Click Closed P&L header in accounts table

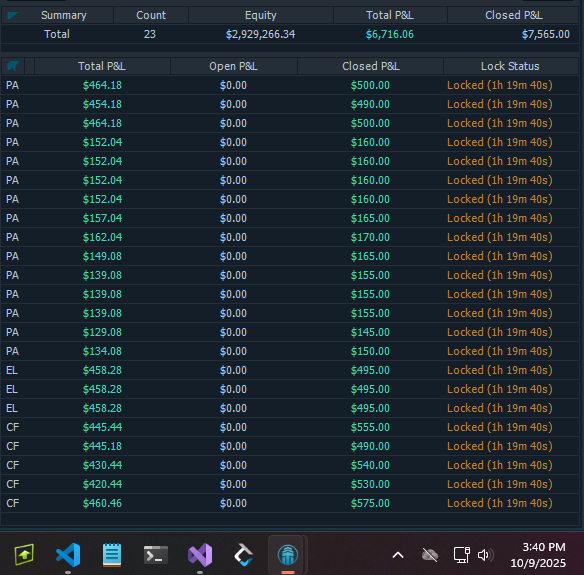pos(371,66)
